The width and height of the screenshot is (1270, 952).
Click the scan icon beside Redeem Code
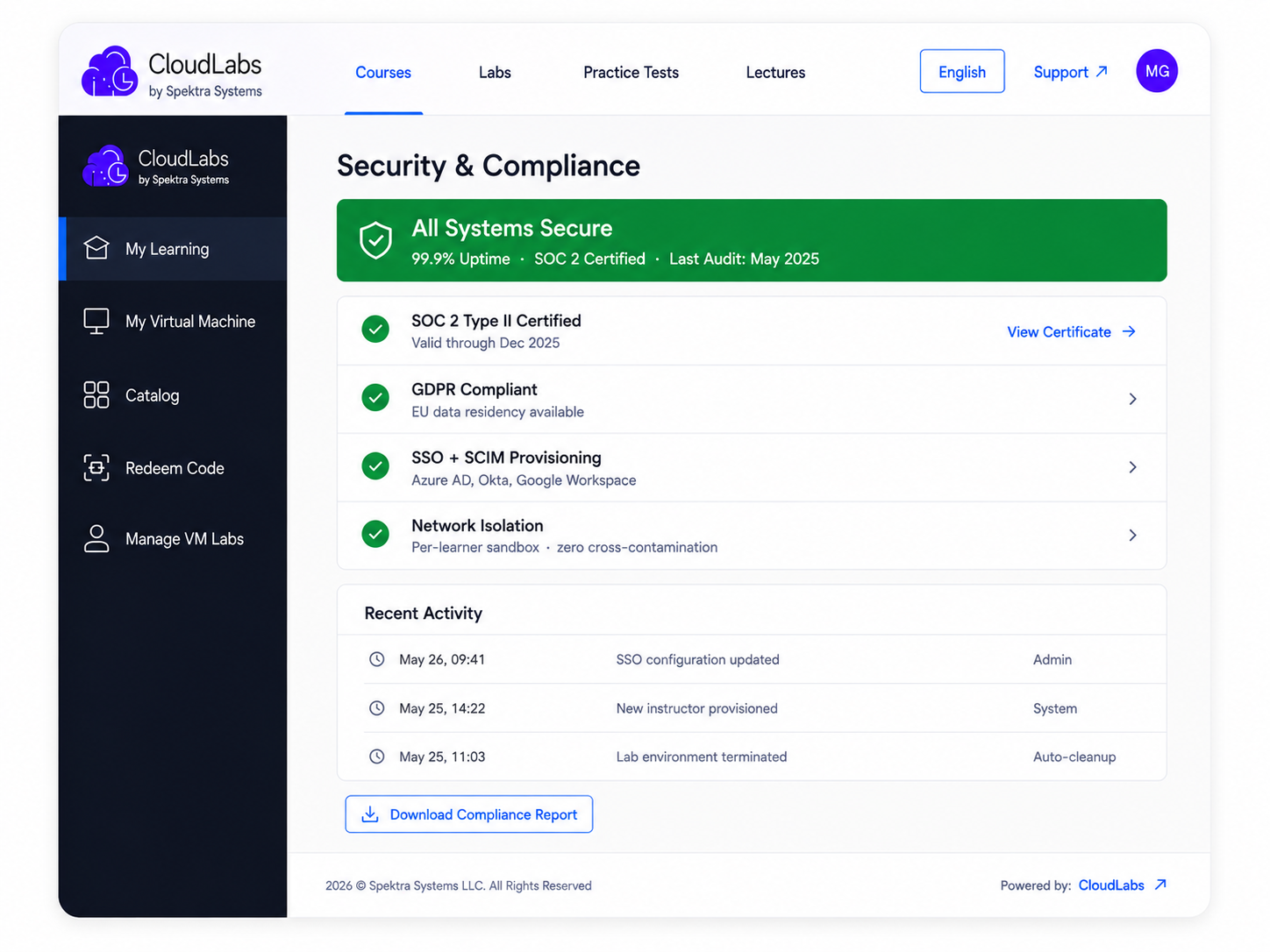pos(96,467)
